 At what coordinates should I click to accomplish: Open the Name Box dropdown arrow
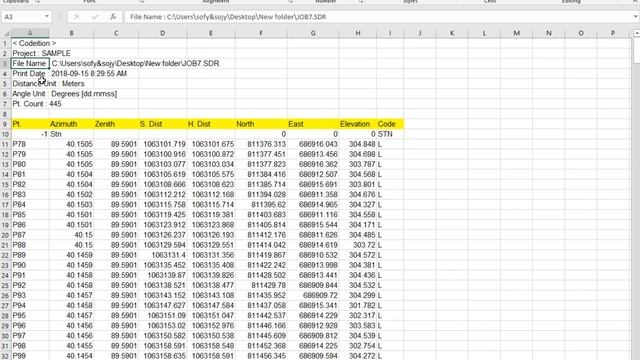coord(47,17)
